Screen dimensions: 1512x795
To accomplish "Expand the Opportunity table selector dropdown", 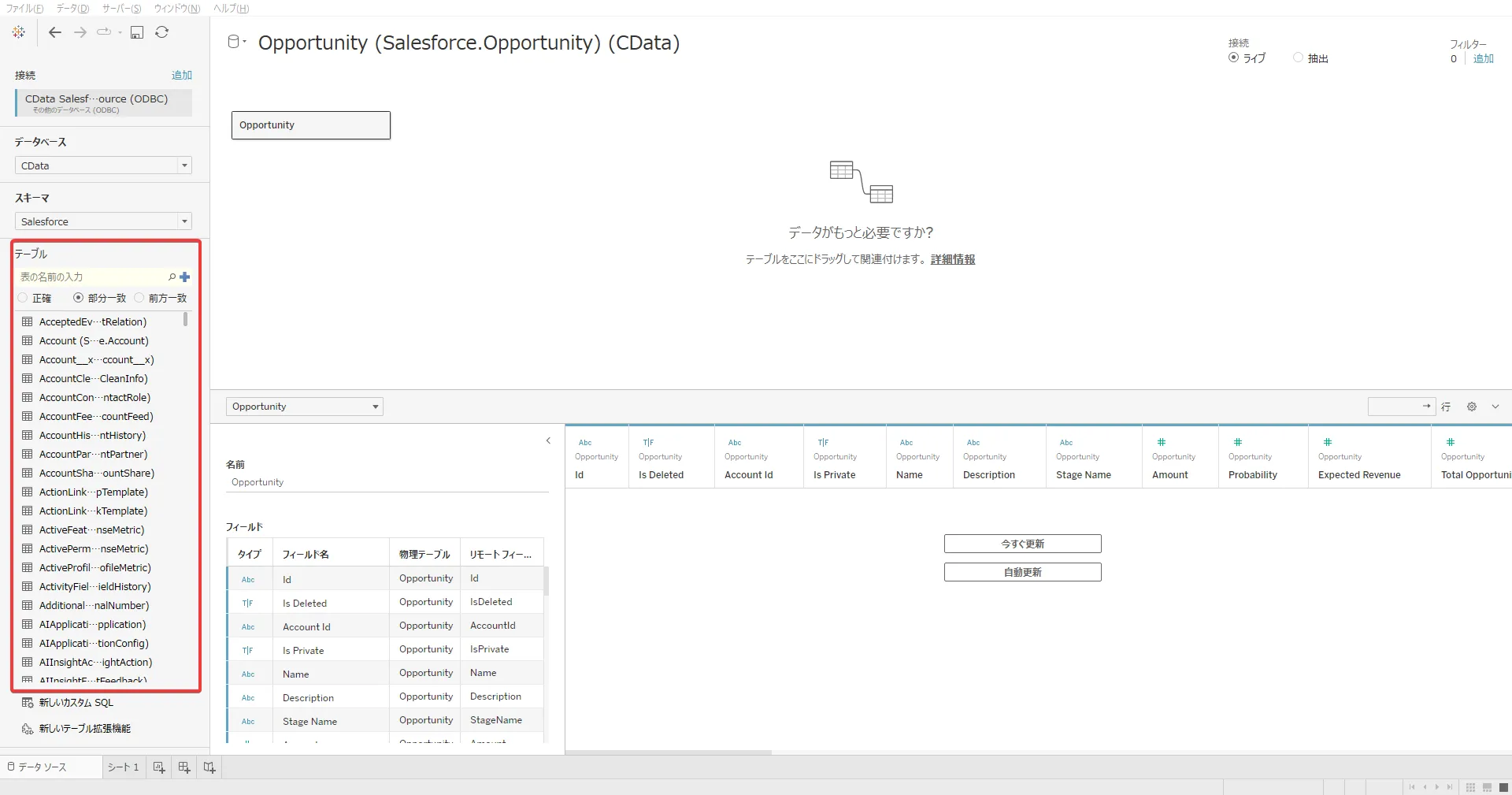I will (304, 407).
